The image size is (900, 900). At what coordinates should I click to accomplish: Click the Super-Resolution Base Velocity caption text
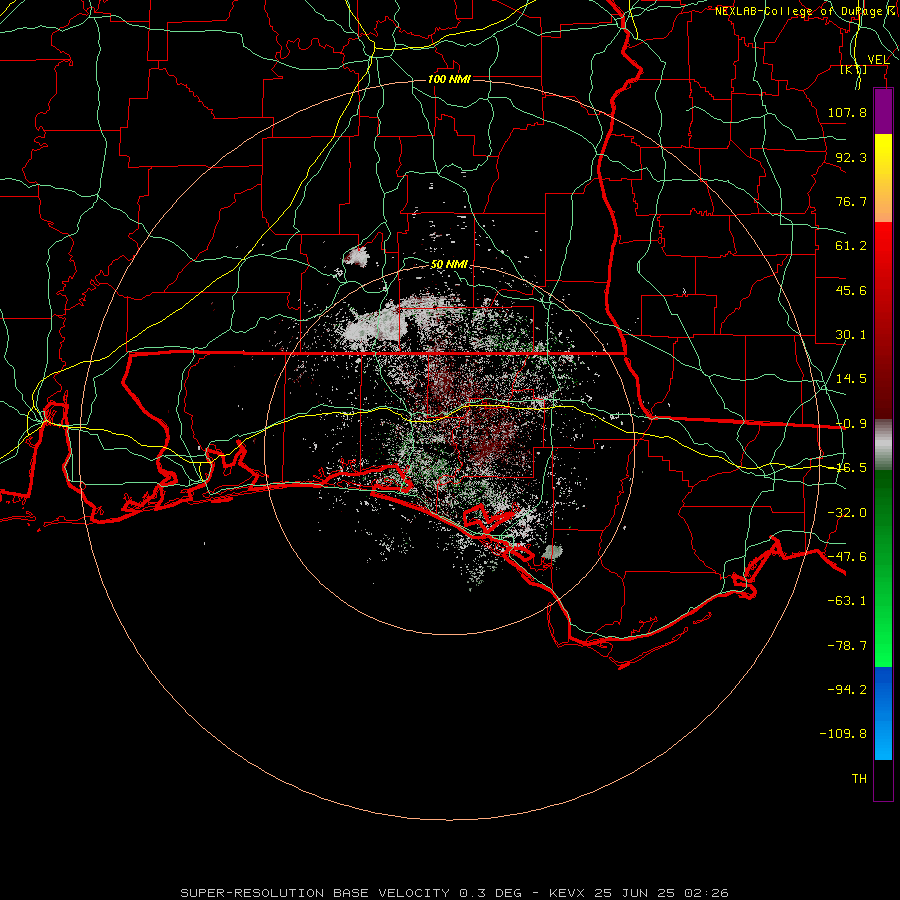point(454,893)
